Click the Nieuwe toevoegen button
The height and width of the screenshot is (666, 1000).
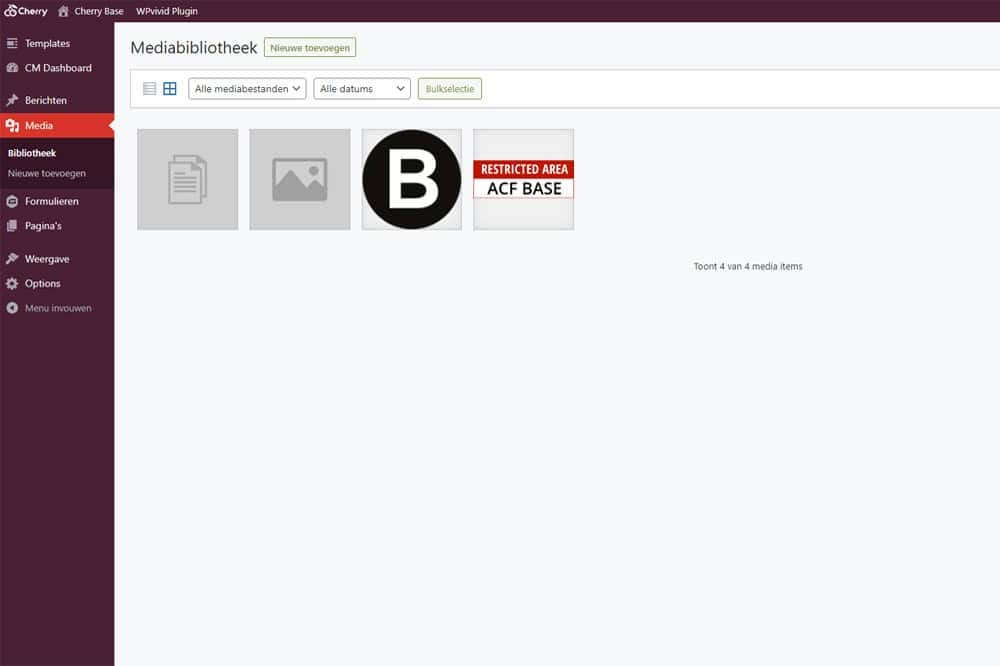310,47
